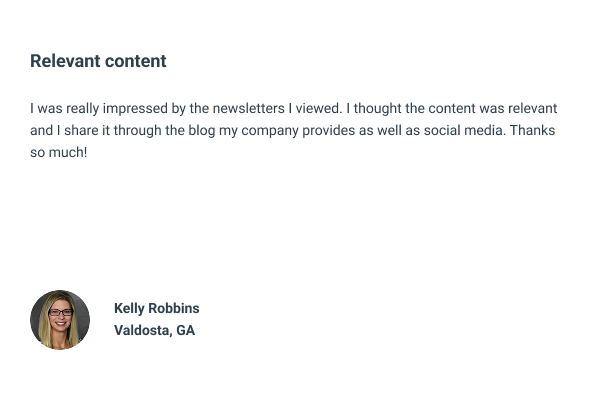
Task: Click the first name "Kelly"
Action: 131,308
